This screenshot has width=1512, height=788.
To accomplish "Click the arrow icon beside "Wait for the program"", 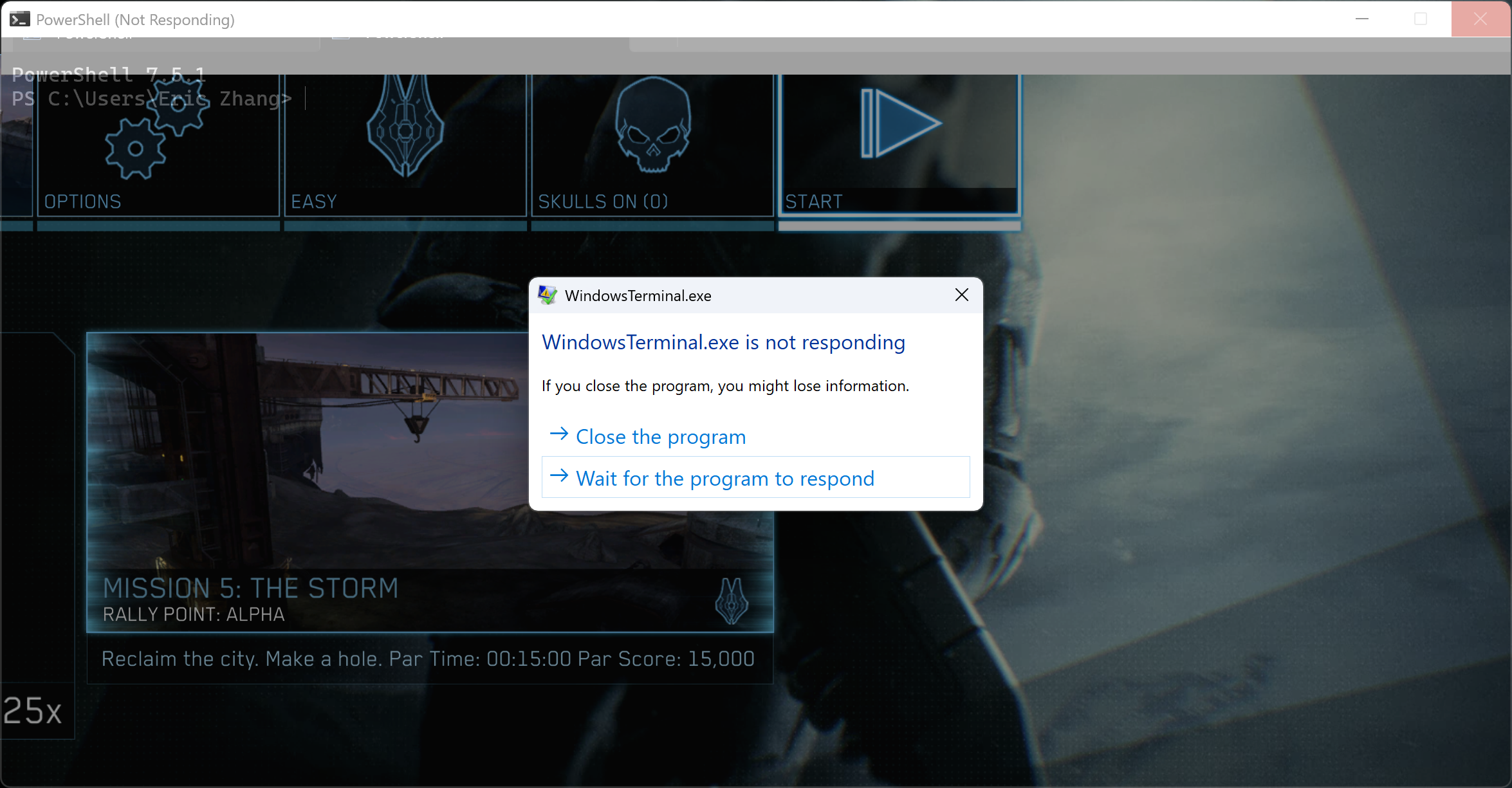I will coord(559,476).
